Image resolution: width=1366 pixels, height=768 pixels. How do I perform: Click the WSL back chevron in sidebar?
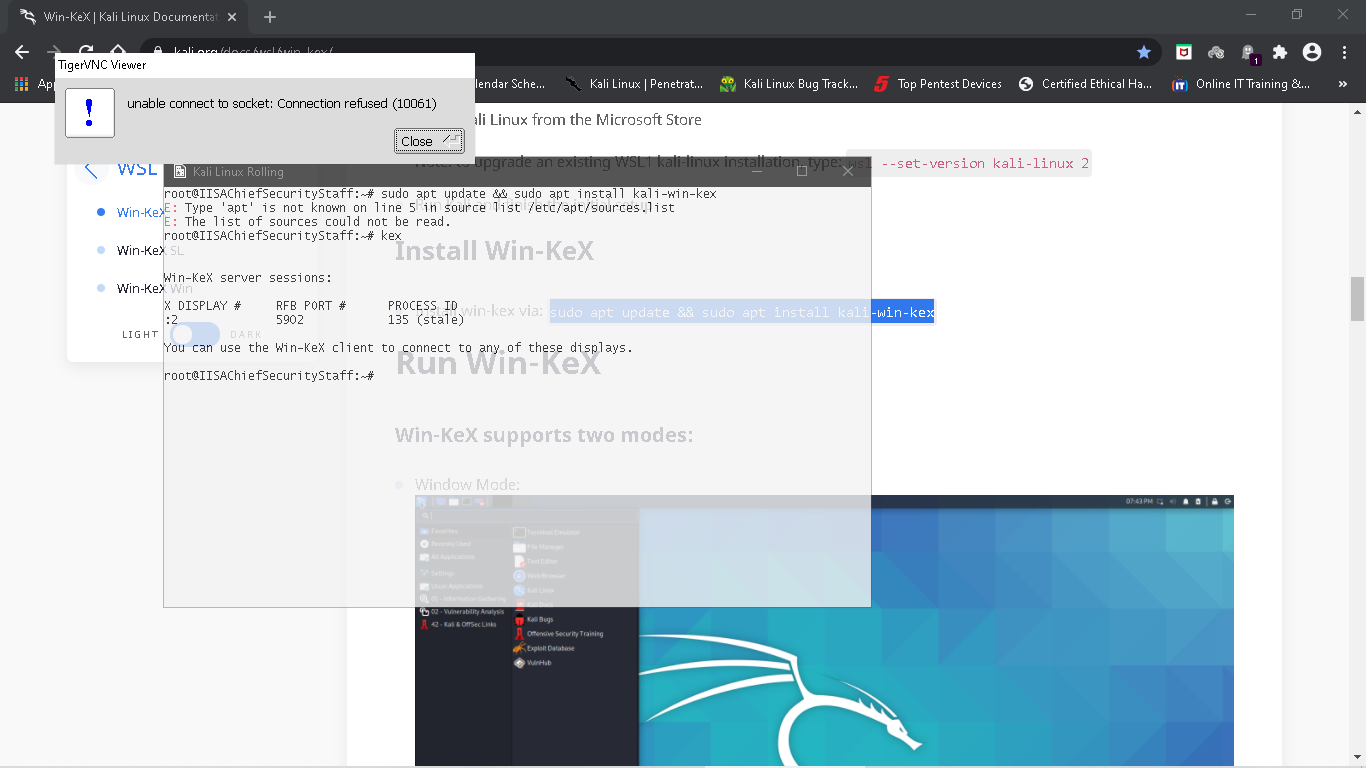tap(91, 170)
